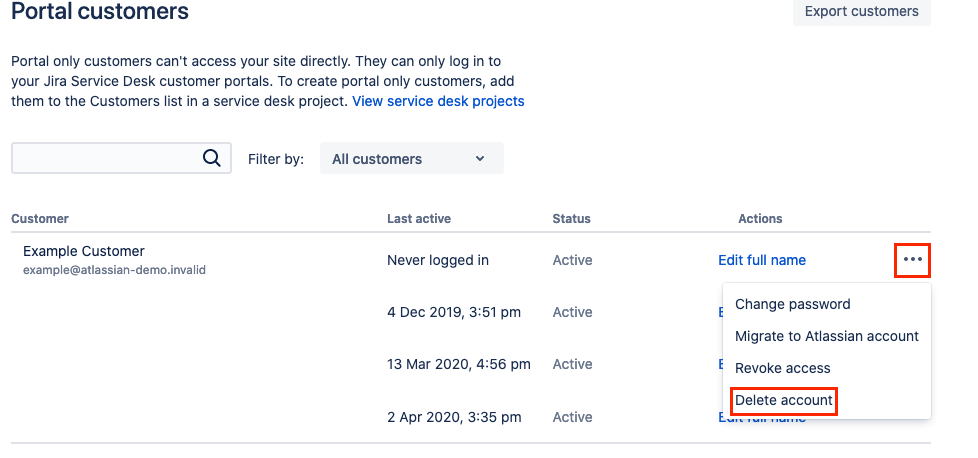Pick Revoke access in the actions menu
978x458 pixels.
coord(782,368)
